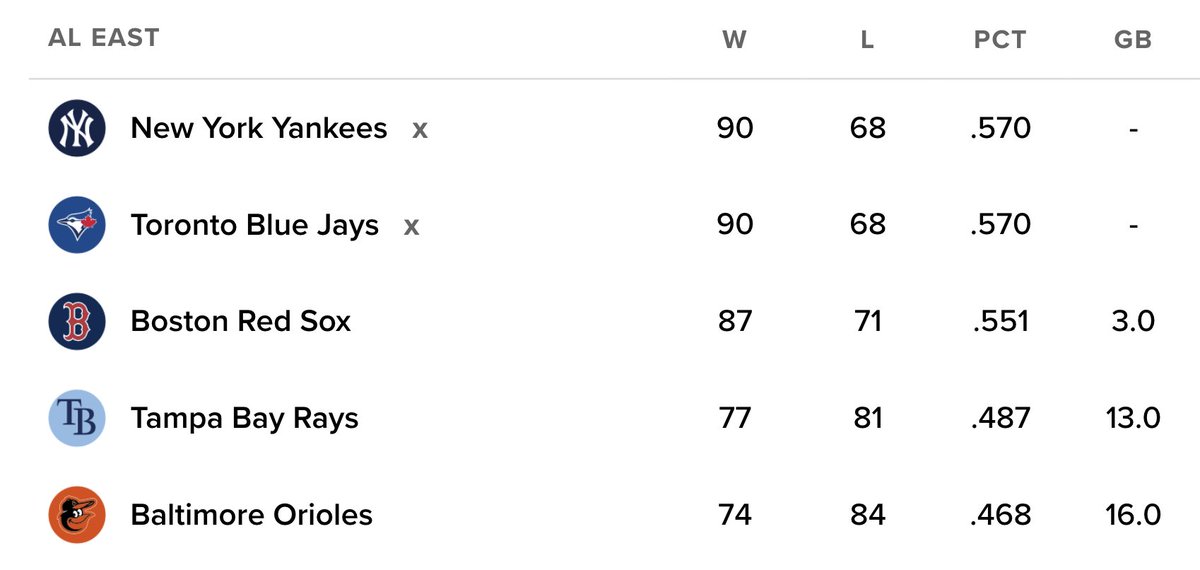The image size is (1200, 570).
Task: Sort standings by the L column header
Action: tap(867, 40)
